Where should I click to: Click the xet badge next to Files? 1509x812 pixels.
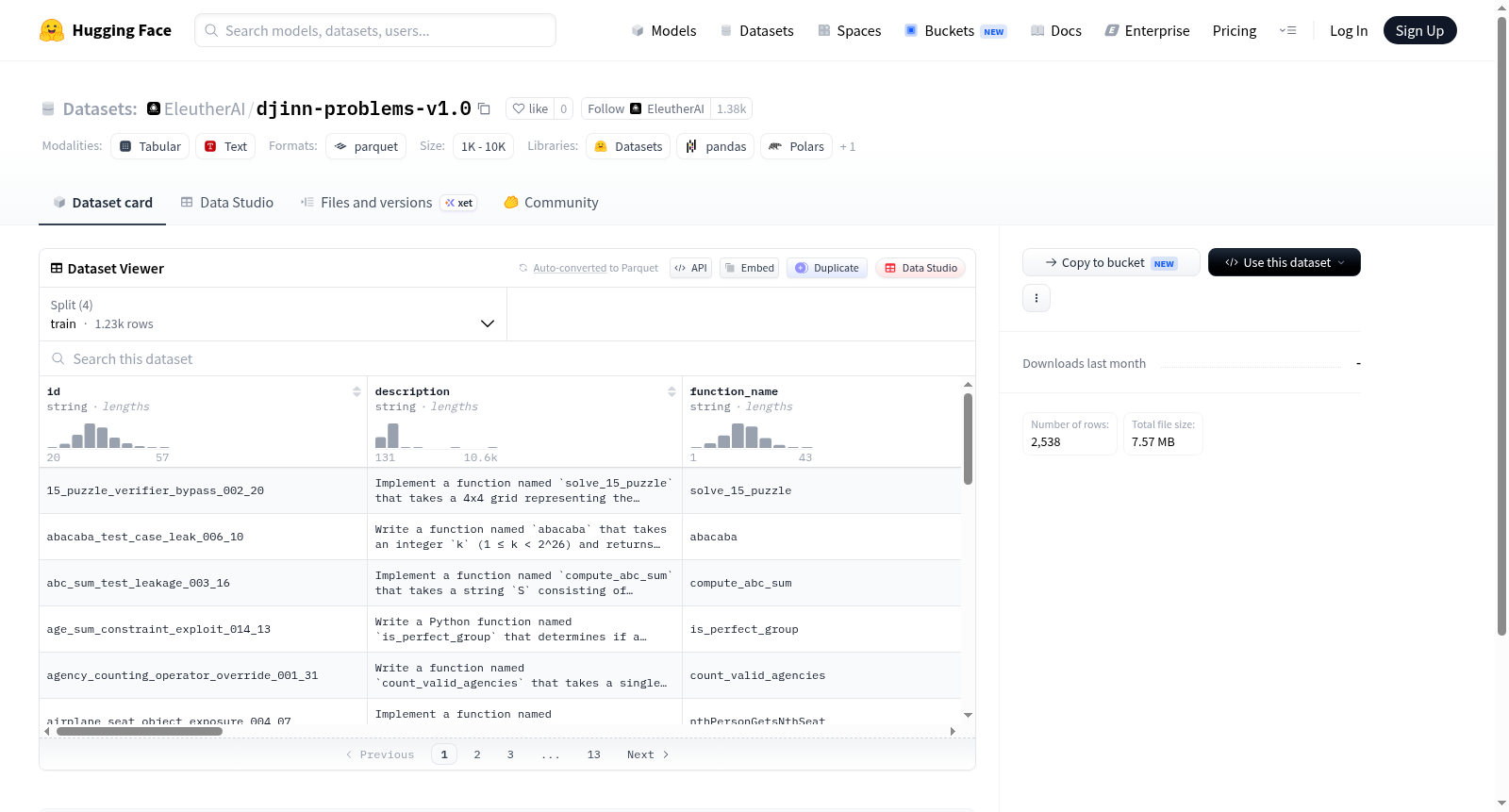(459, 203)
